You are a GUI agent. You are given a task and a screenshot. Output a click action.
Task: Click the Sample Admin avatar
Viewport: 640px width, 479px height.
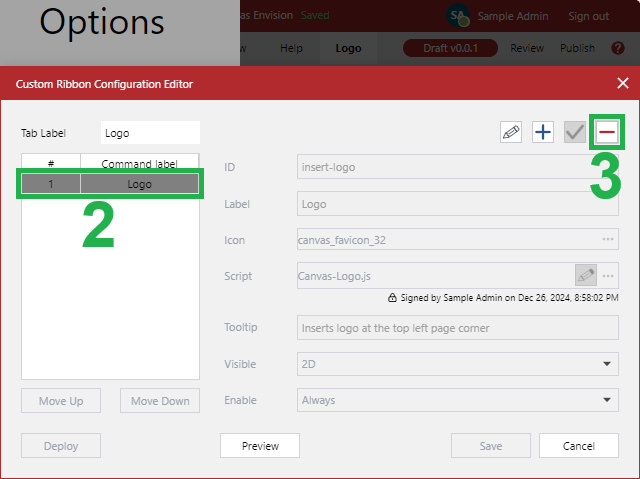coord(458,16)
